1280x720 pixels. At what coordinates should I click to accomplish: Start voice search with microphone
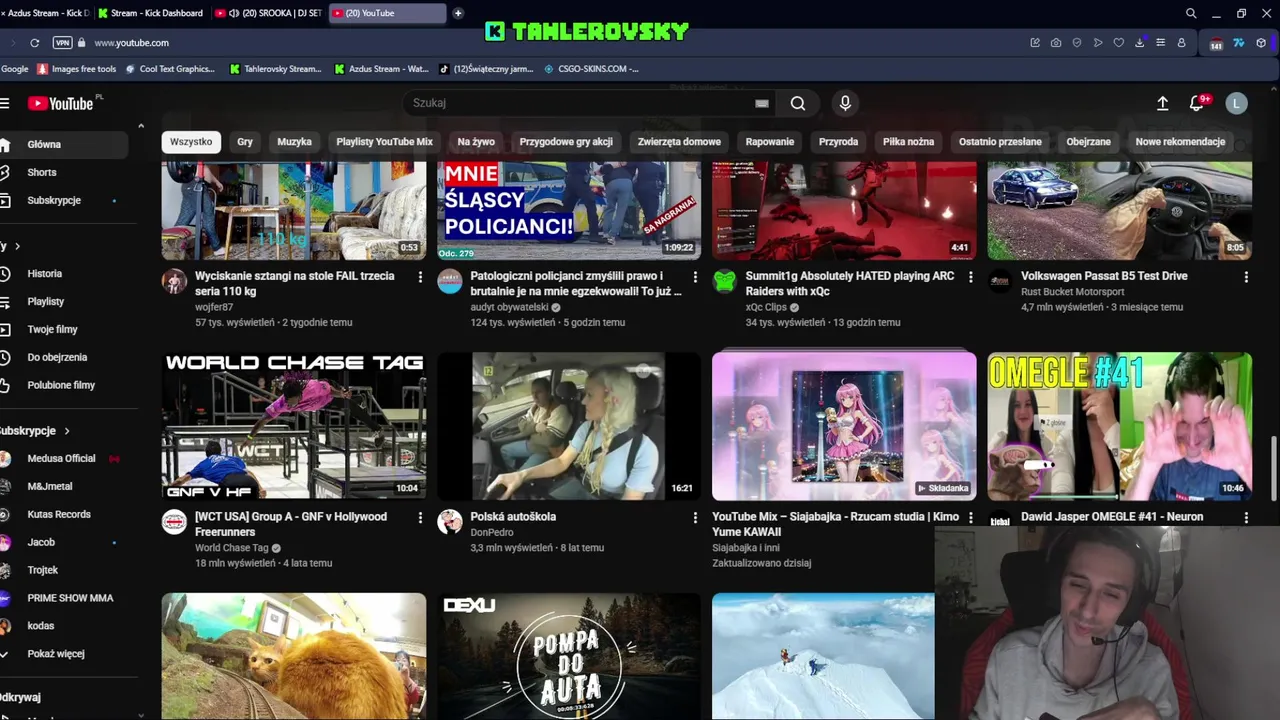845,103
